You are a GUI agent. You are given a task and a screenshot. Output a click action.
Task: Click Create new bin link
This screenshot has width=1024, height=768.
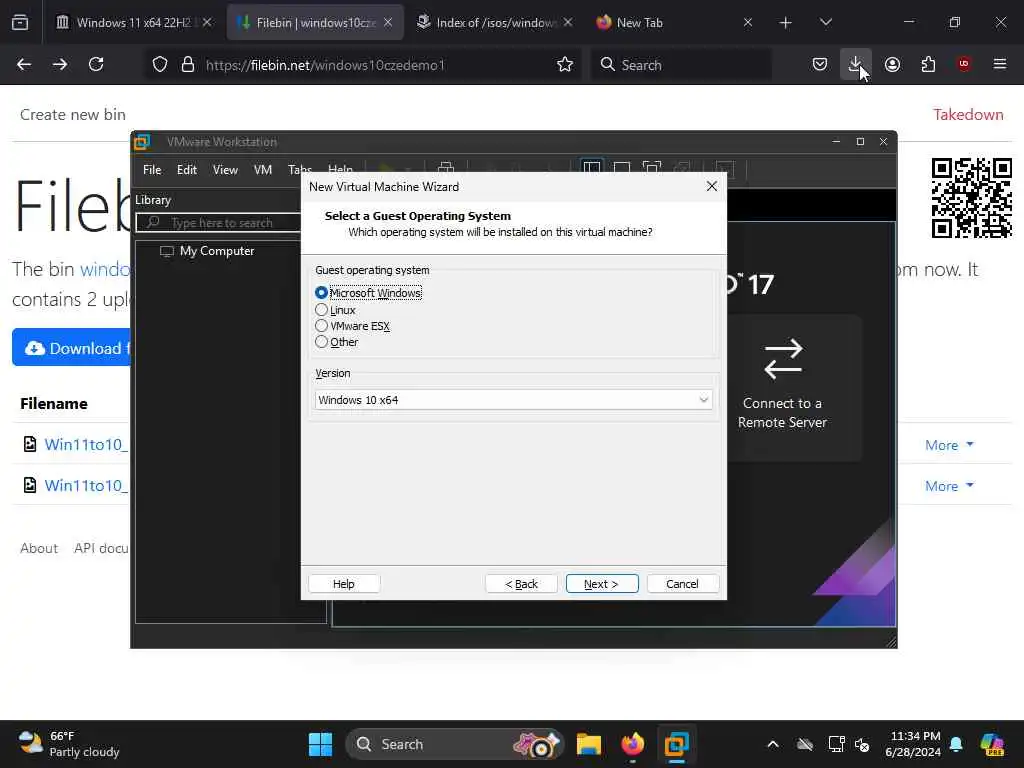pyautogui.click(x=72, y=114)
